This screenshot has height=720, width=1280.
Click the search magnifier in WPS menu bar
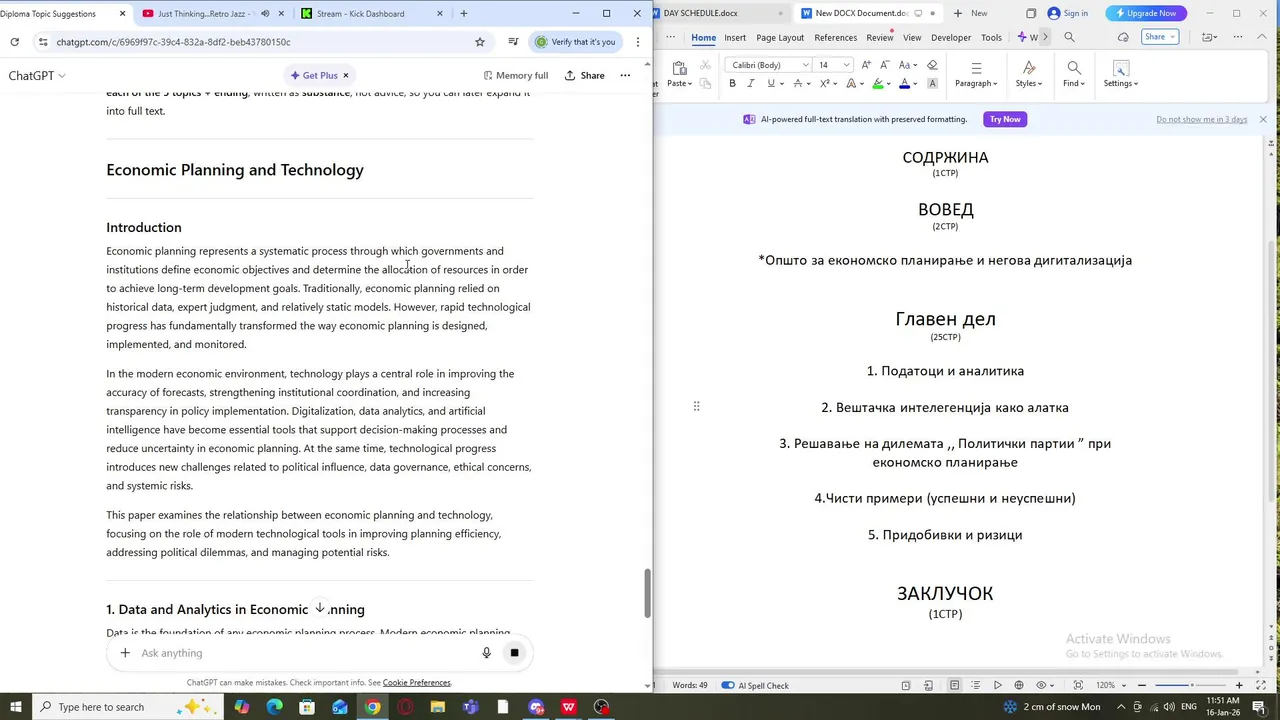click(x=1069, y=37)
